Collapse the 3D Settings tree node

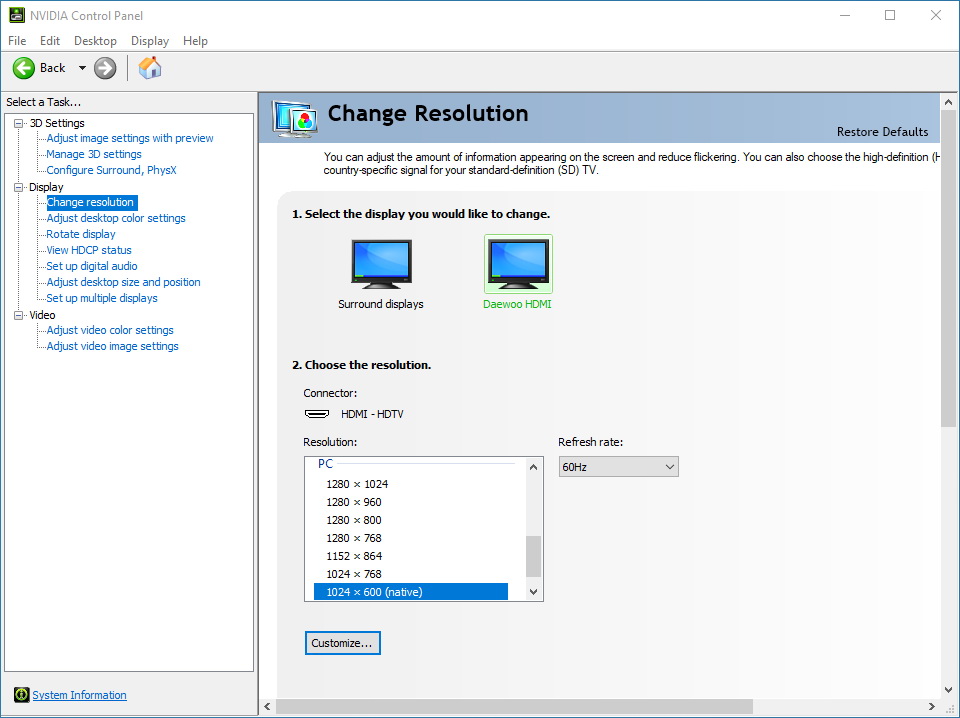pyautogui.click(x=18, y=123)
